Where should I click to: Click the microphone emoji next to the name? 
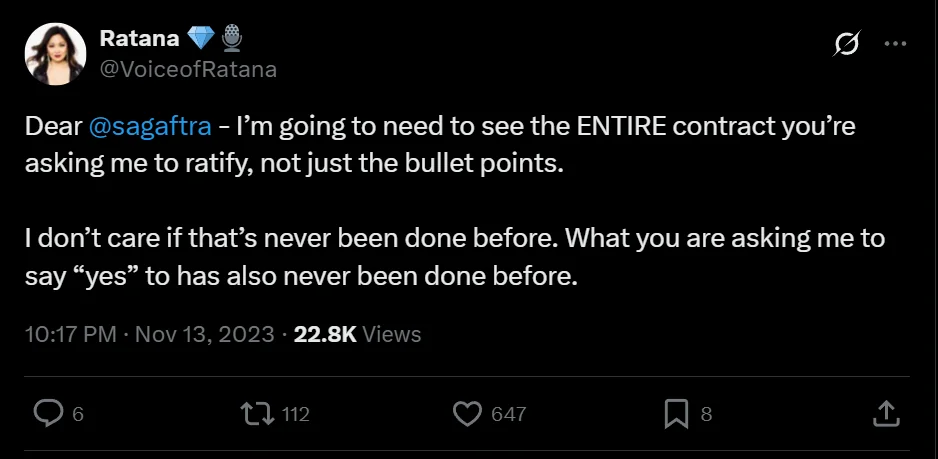coord(232,39)
